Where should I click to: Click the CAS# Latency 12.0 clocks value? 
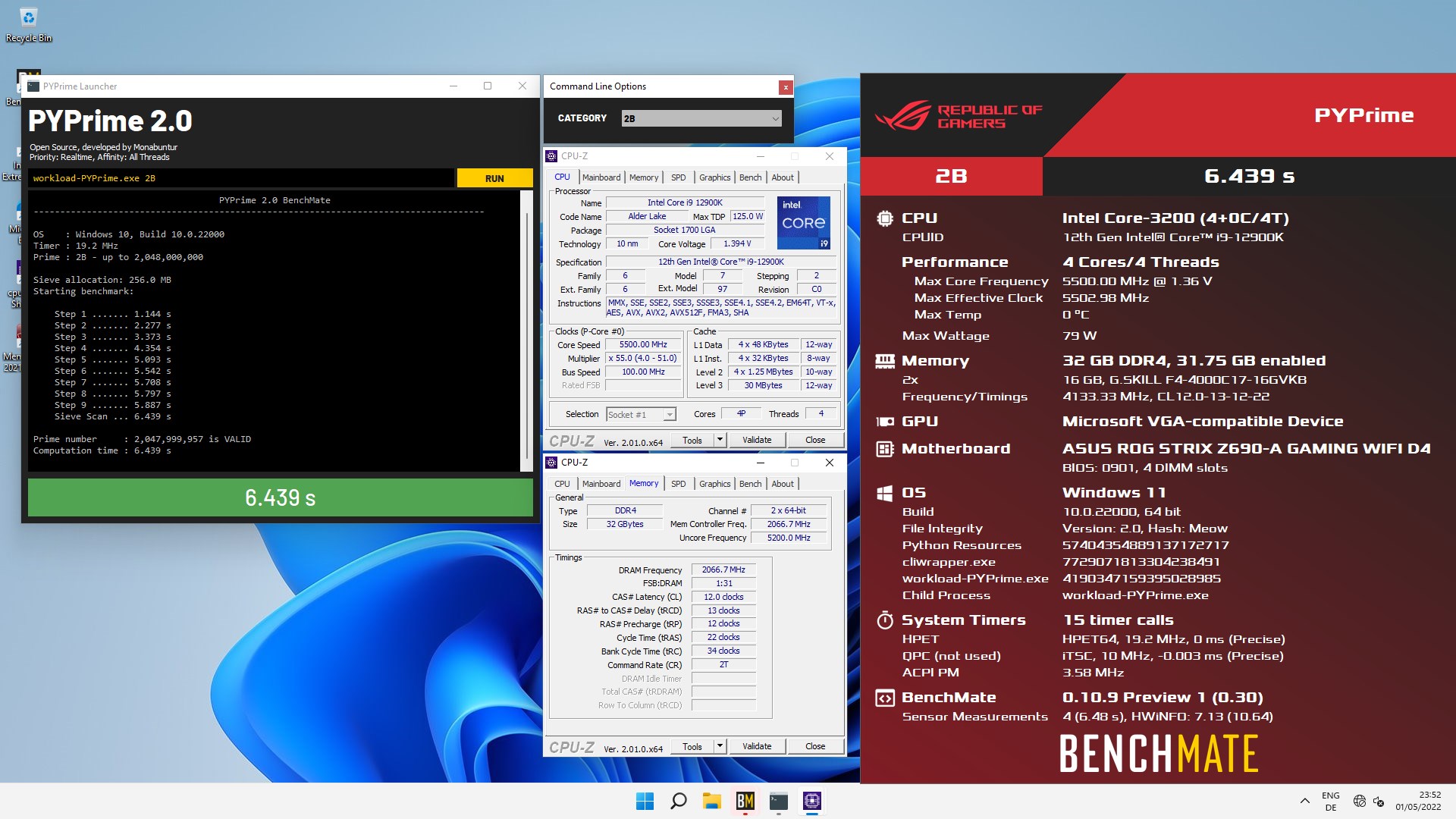coord(723,597)
